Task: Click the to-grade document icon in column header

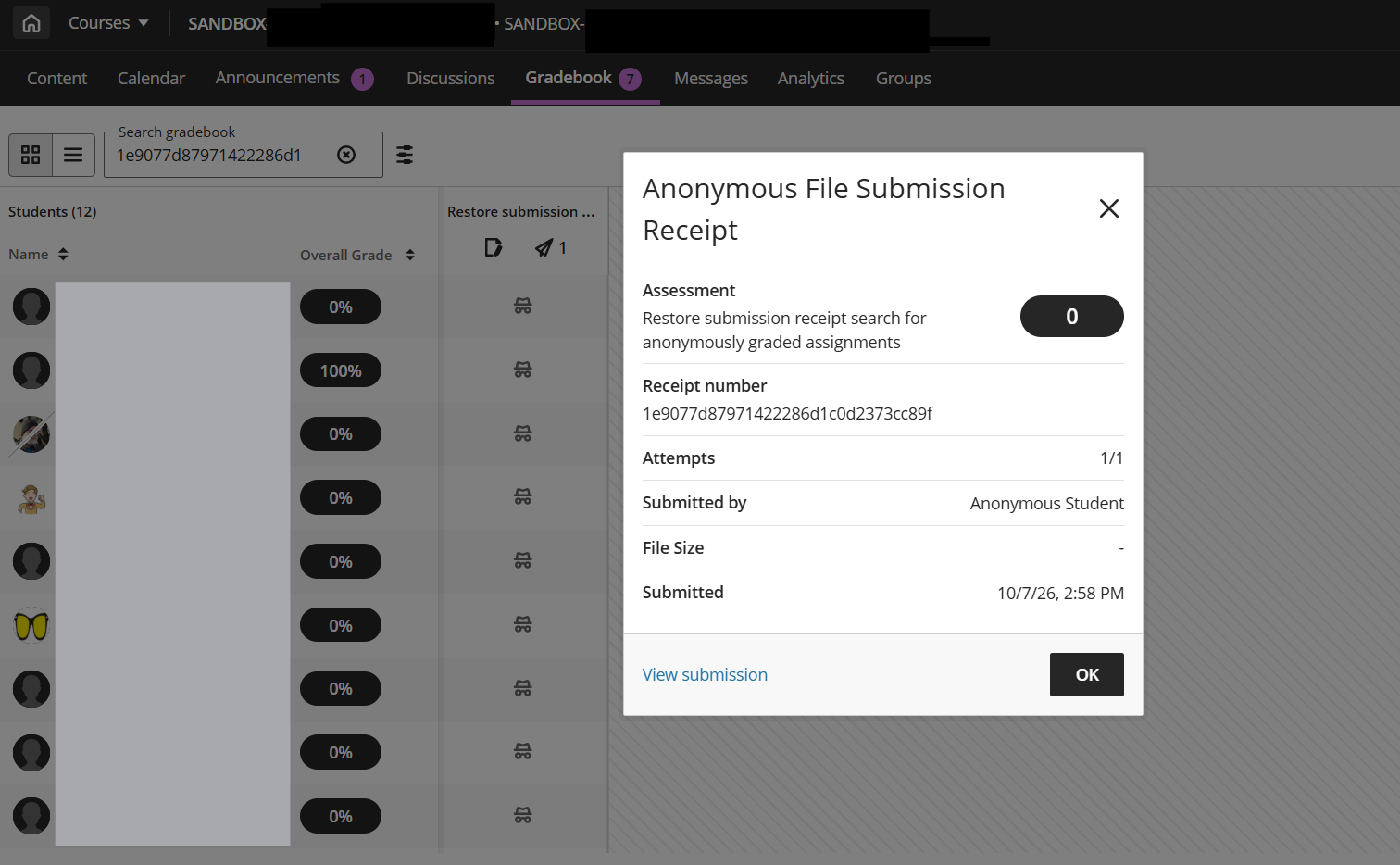Action: point(493,247)
